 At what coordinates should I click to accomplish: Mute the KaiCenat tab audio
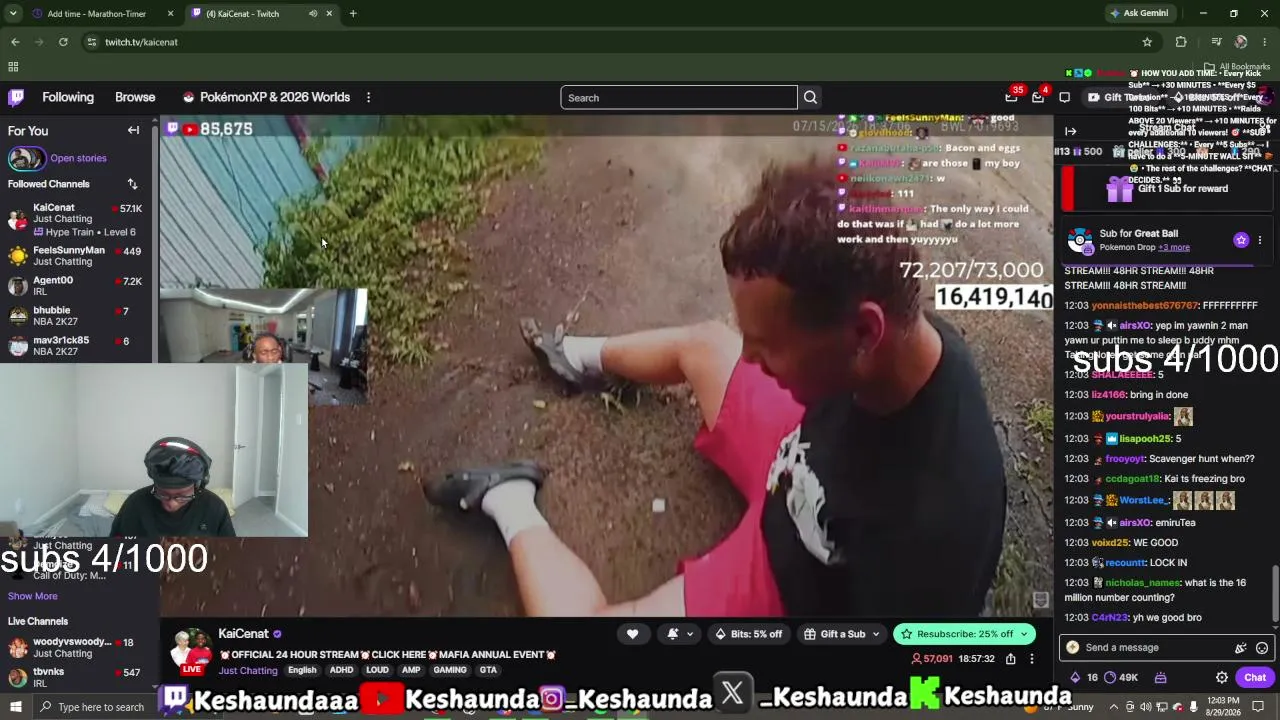[313, 14]
